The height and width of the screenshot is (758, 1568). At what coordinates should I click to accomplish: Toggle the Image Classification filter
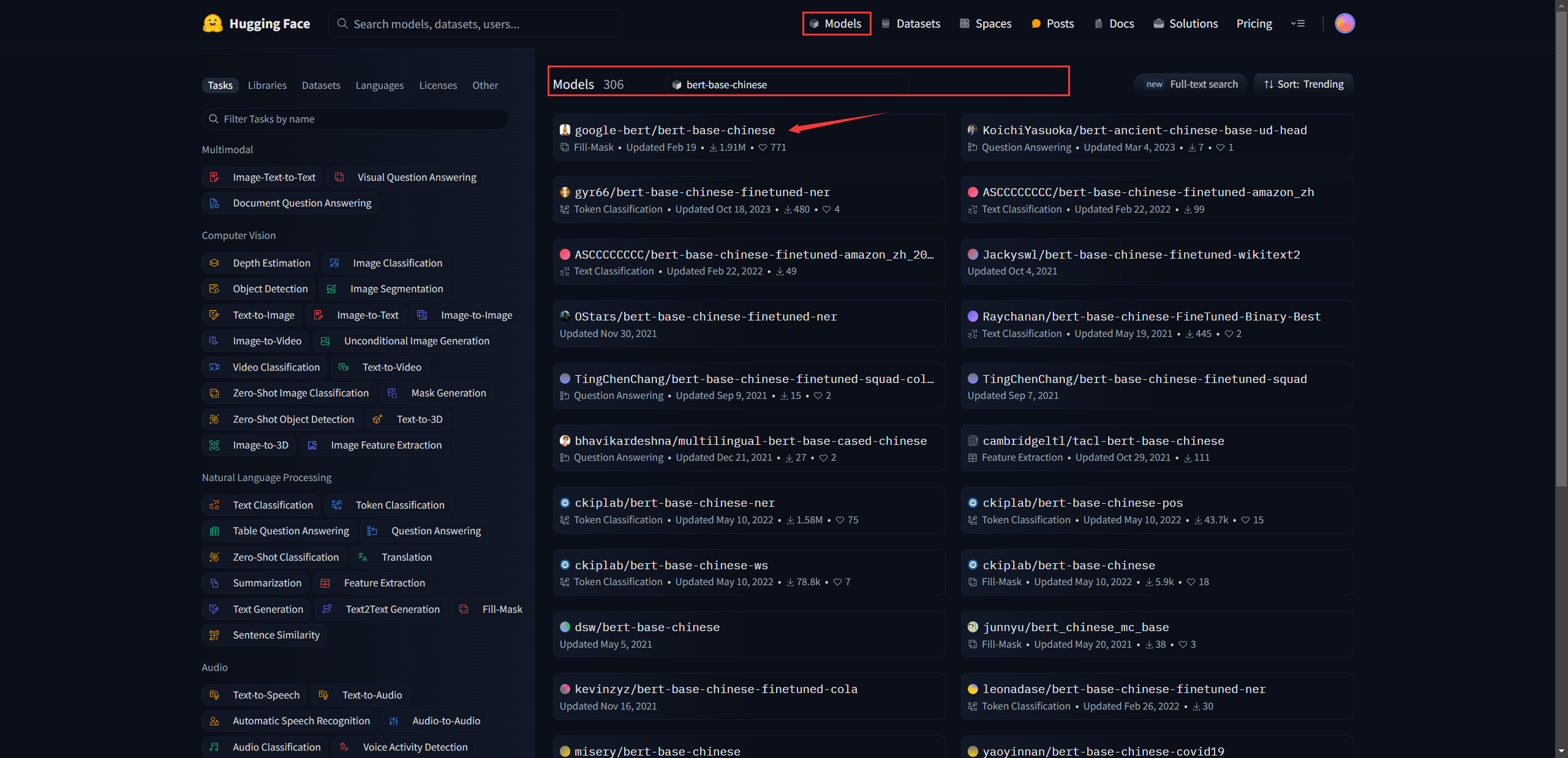385,263
